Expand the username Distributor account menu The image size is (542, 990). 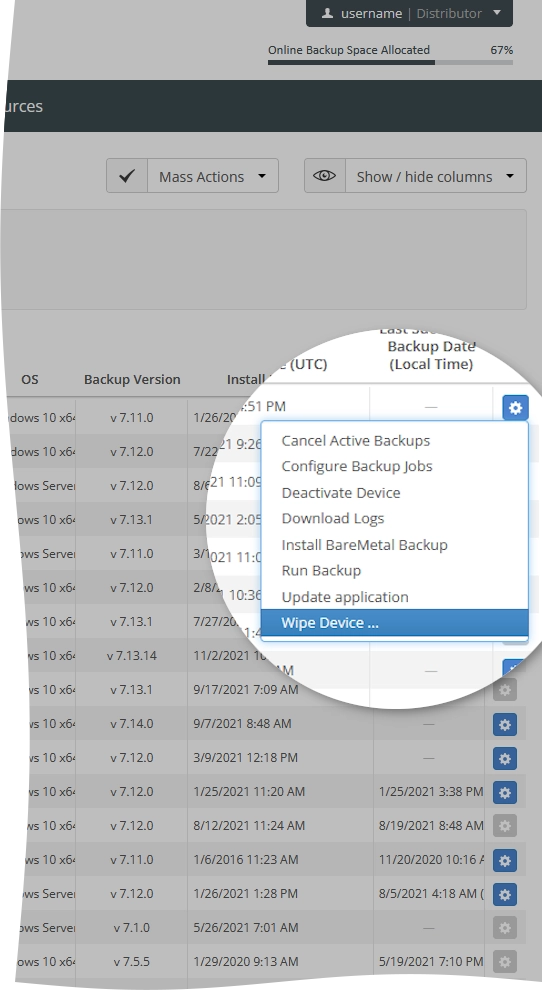point(409,13)
